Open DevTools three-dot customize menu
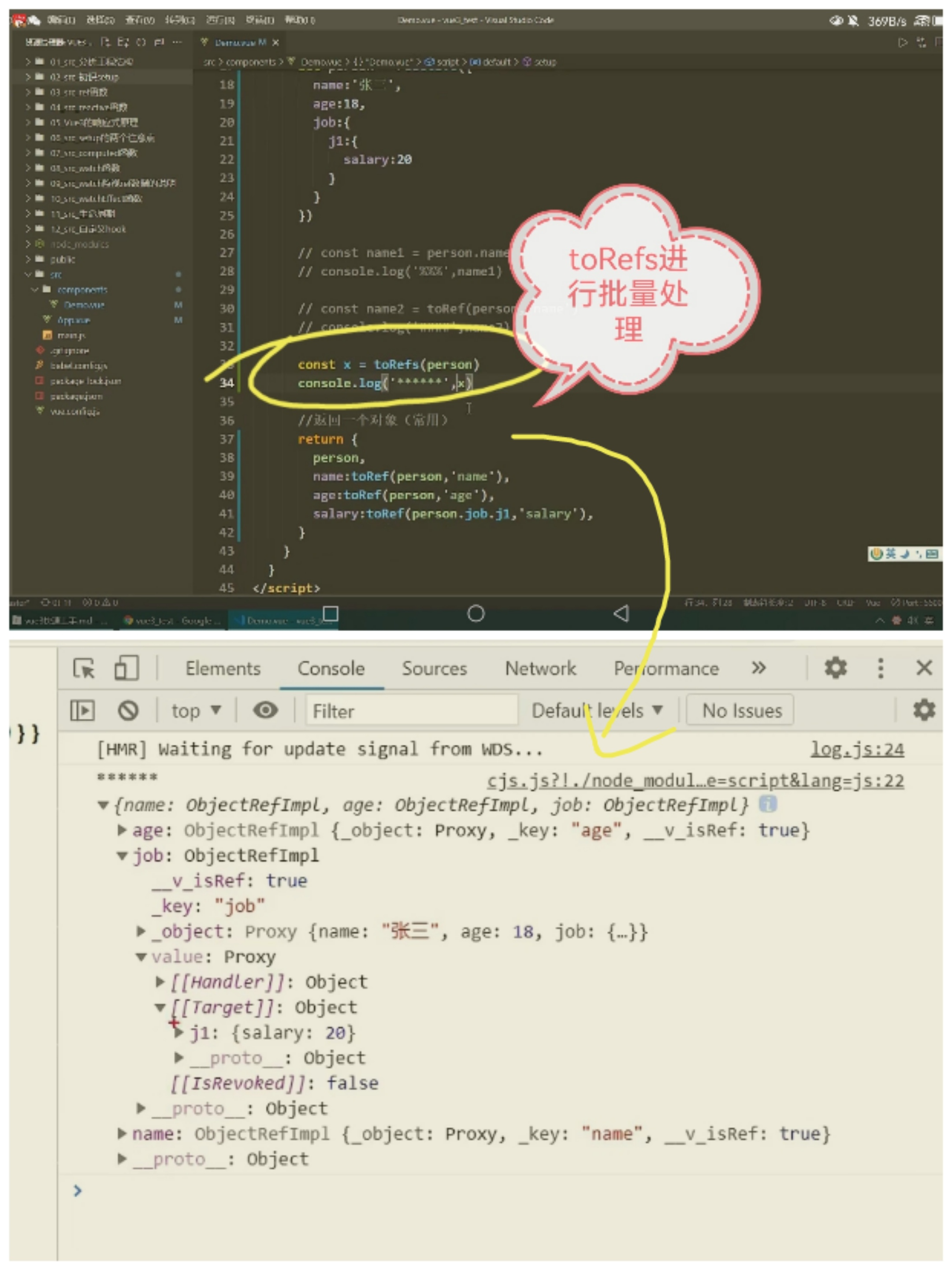The width and height of the screenshot is (952, 1270). point(880,668)
